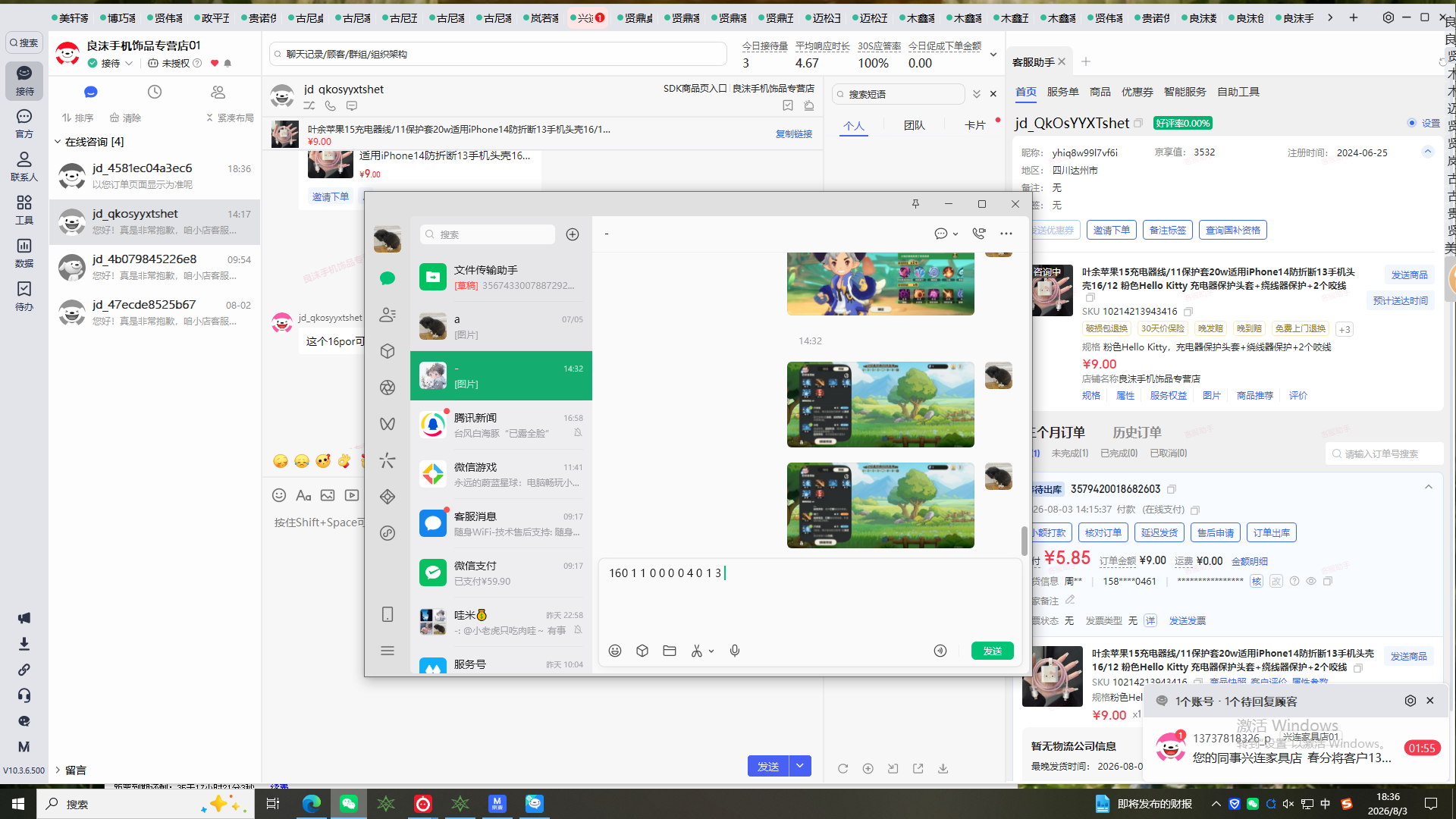Collapse the 在线咨询 [4] group

click(x=58, y=142)
